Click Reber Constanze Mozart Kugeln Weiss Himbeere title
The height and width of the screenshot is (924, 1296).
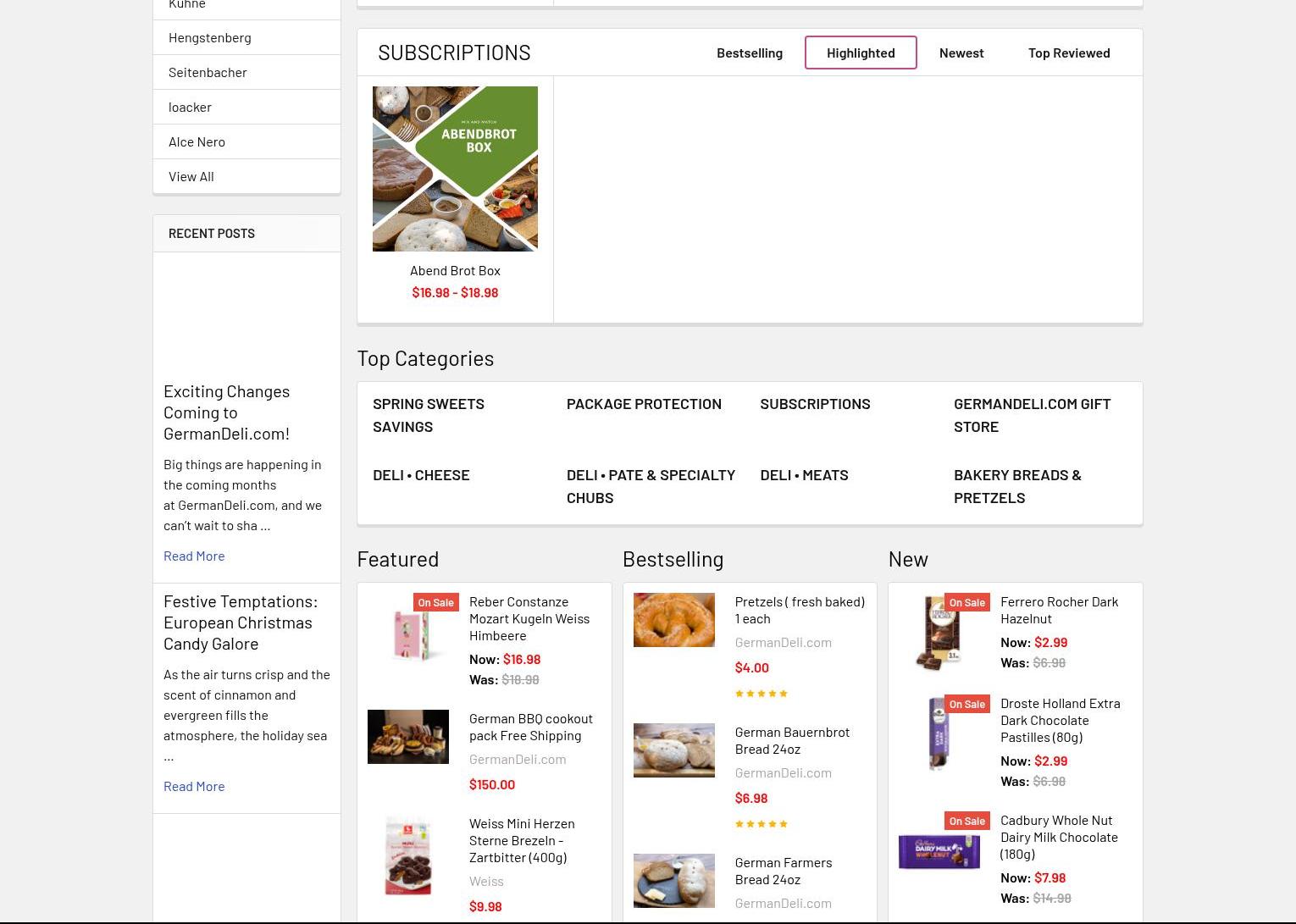[x=529, y=618]
